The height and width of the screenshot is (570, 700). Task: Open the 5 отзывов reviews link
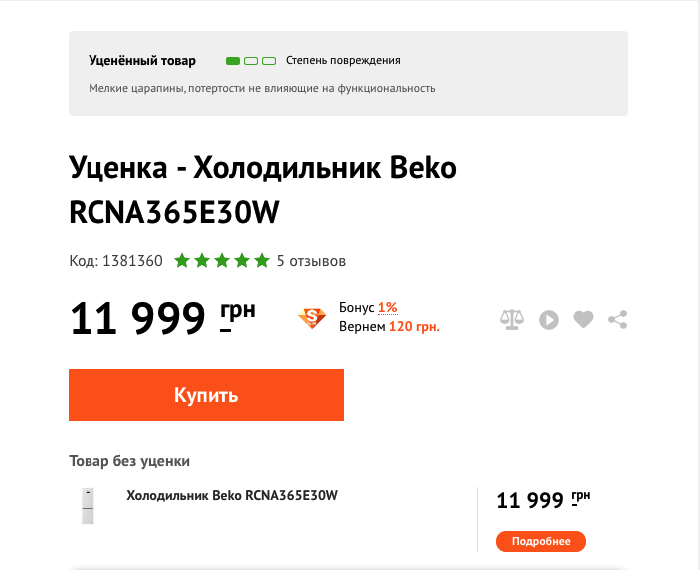pos(311,261)
